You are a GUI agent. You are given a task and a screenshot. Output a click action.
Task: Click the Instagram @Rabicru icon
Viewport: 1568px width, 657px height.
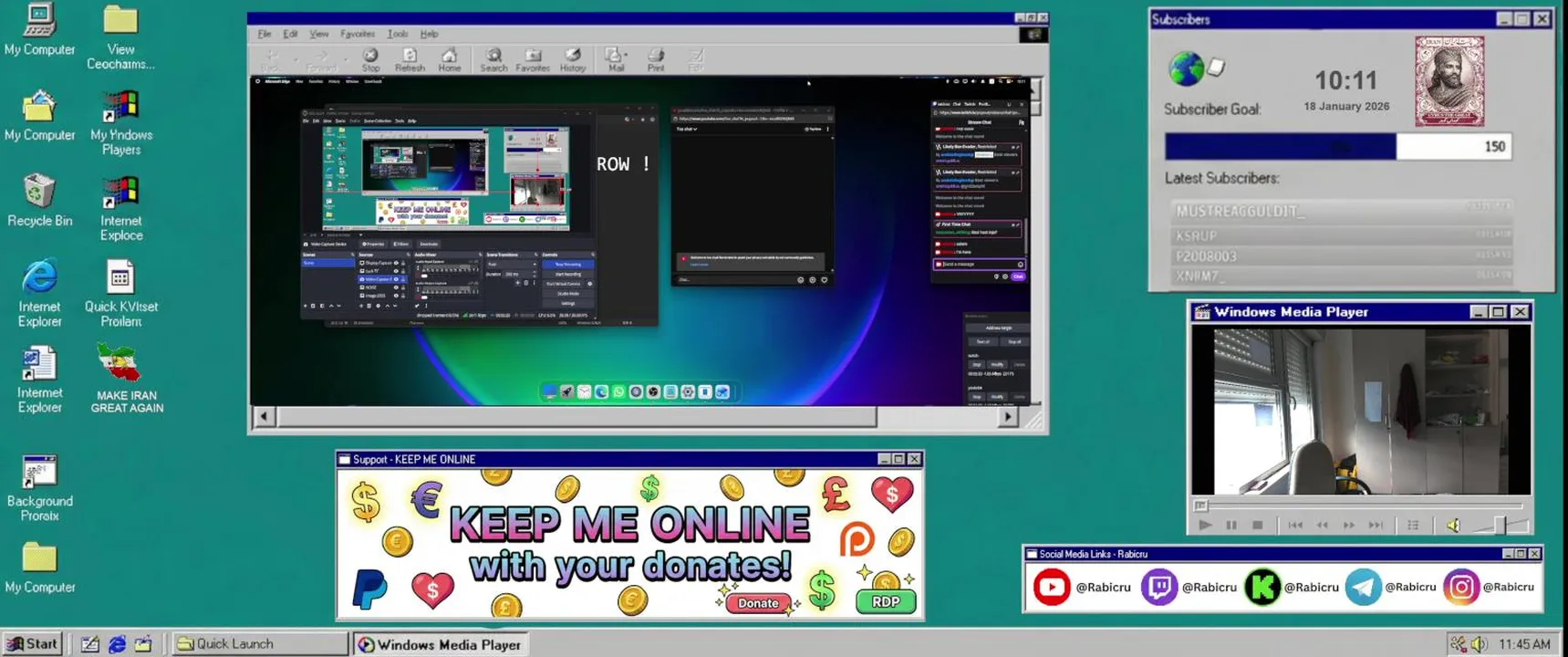(1460, 587)
